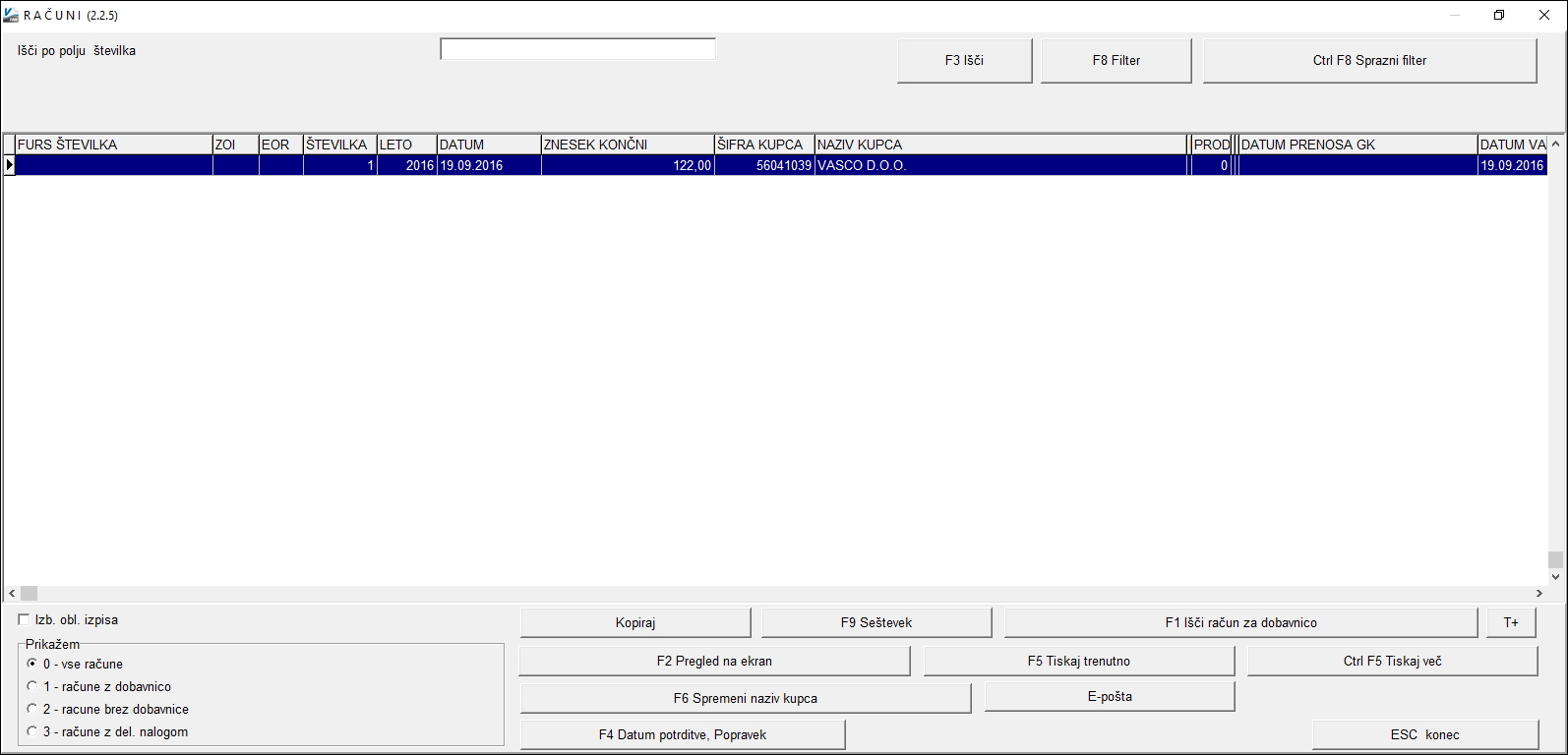Click the horizontal scrollbar right arrow
This screenshot has width=1568, height=755.
(x=1539, y=594)
